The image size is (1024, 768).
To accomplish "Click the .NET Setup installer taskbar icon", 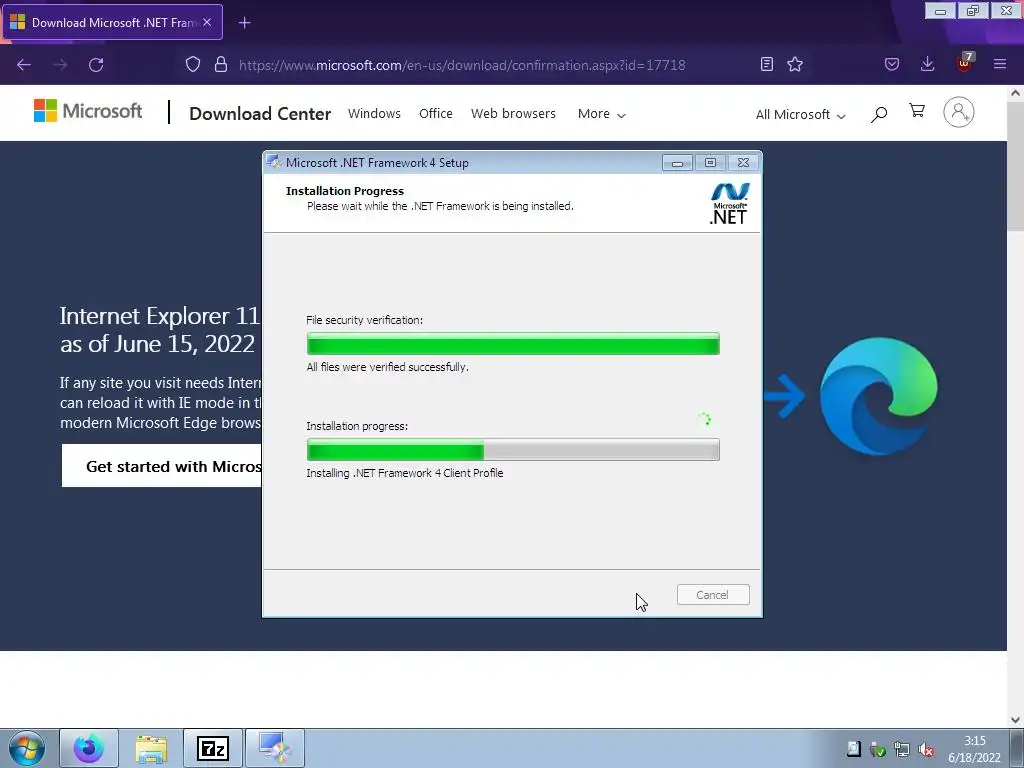I will (x=274, y=748).
